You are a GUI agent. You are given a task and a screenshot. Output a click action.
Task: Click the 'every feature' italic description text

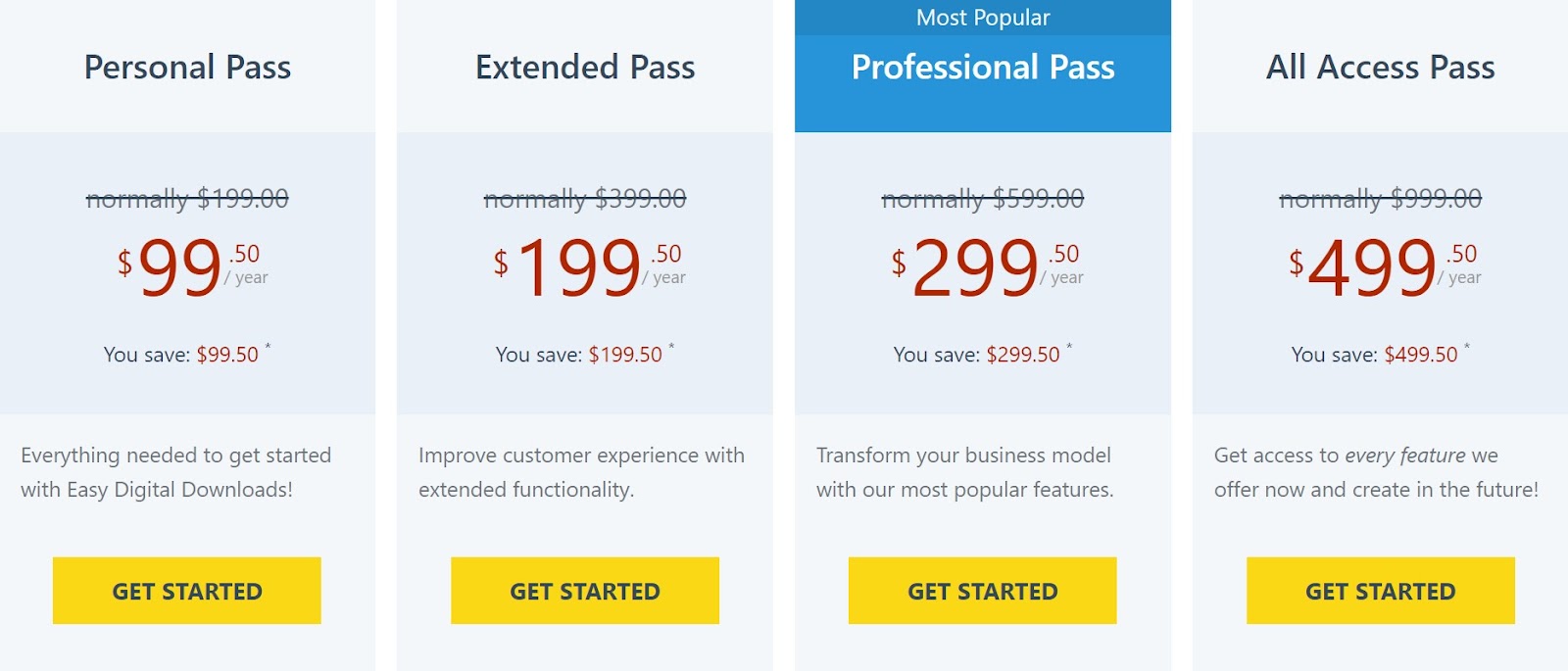click(x=1405, y=455)
